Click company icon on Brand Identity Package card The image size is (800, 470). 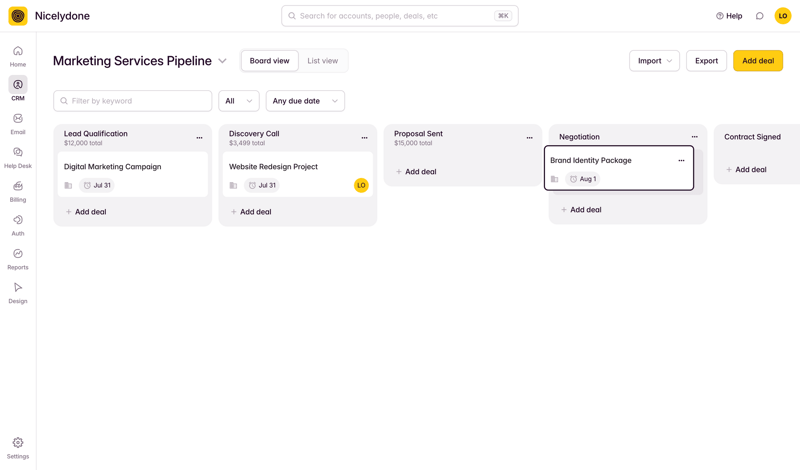555,179
